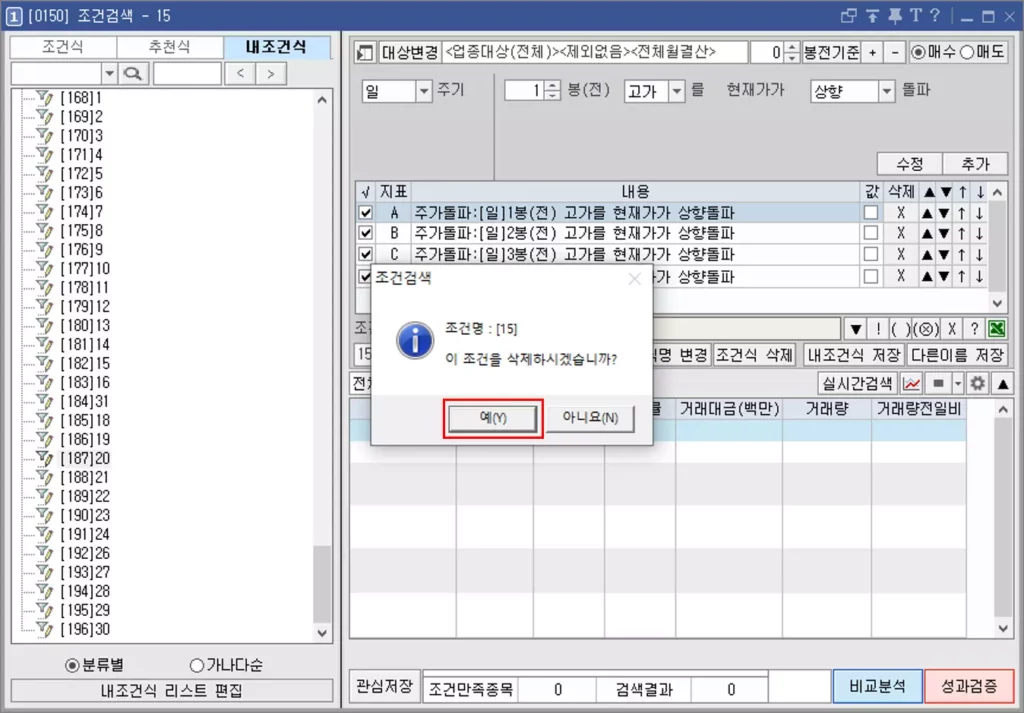This screenshot has height=713, width=1024.
Task: Open the 고가 price type dropdown
Action: [x=677, y=91]
